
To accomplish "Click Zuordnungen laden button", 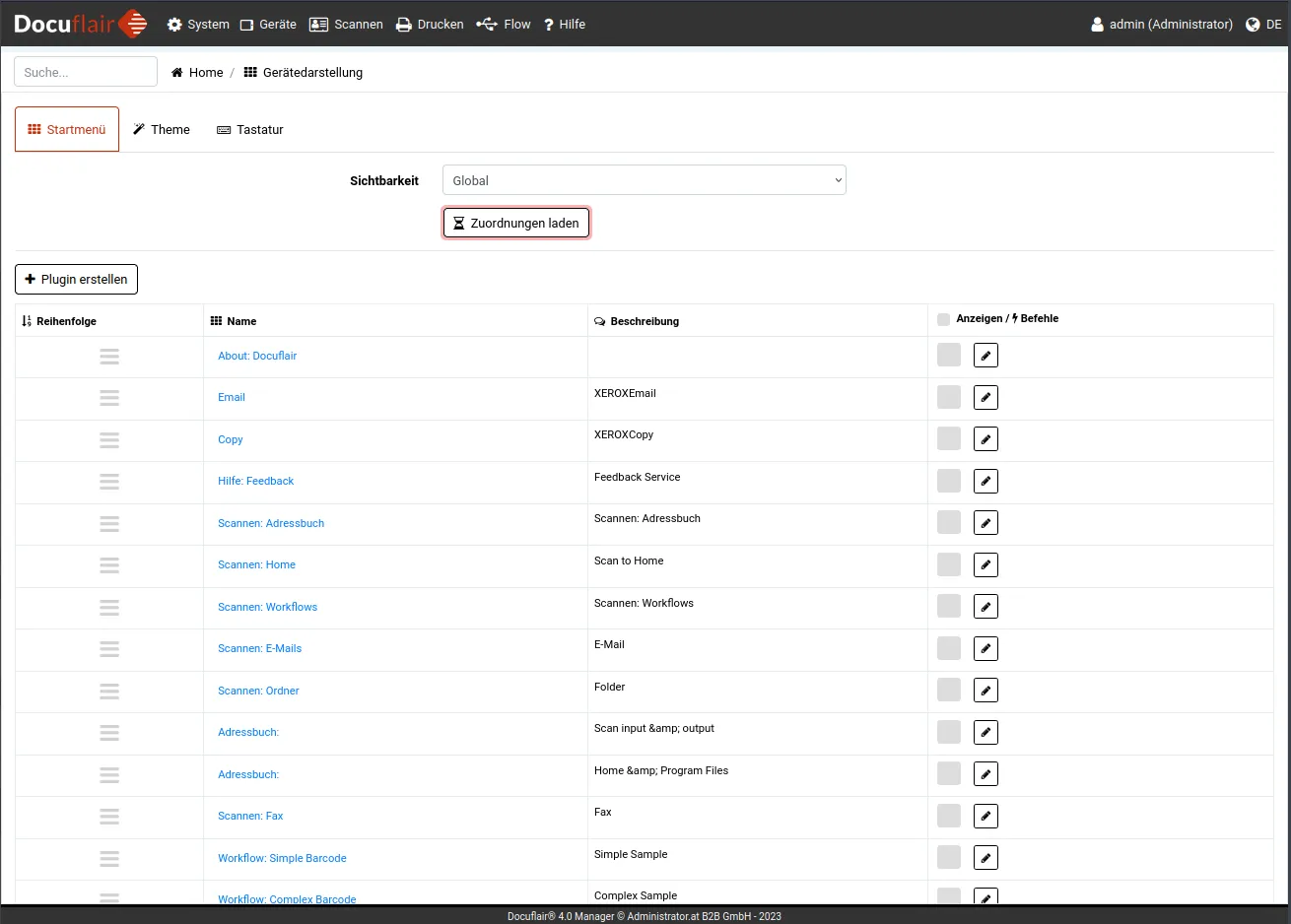I will click(516, 224).
